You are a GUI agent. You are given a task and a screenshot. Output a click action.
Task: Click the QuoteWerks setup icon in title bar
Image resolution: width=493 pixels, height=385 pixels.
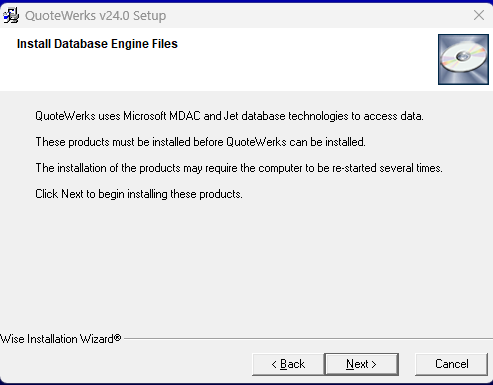pyautogui.click(x=11, y=15)
